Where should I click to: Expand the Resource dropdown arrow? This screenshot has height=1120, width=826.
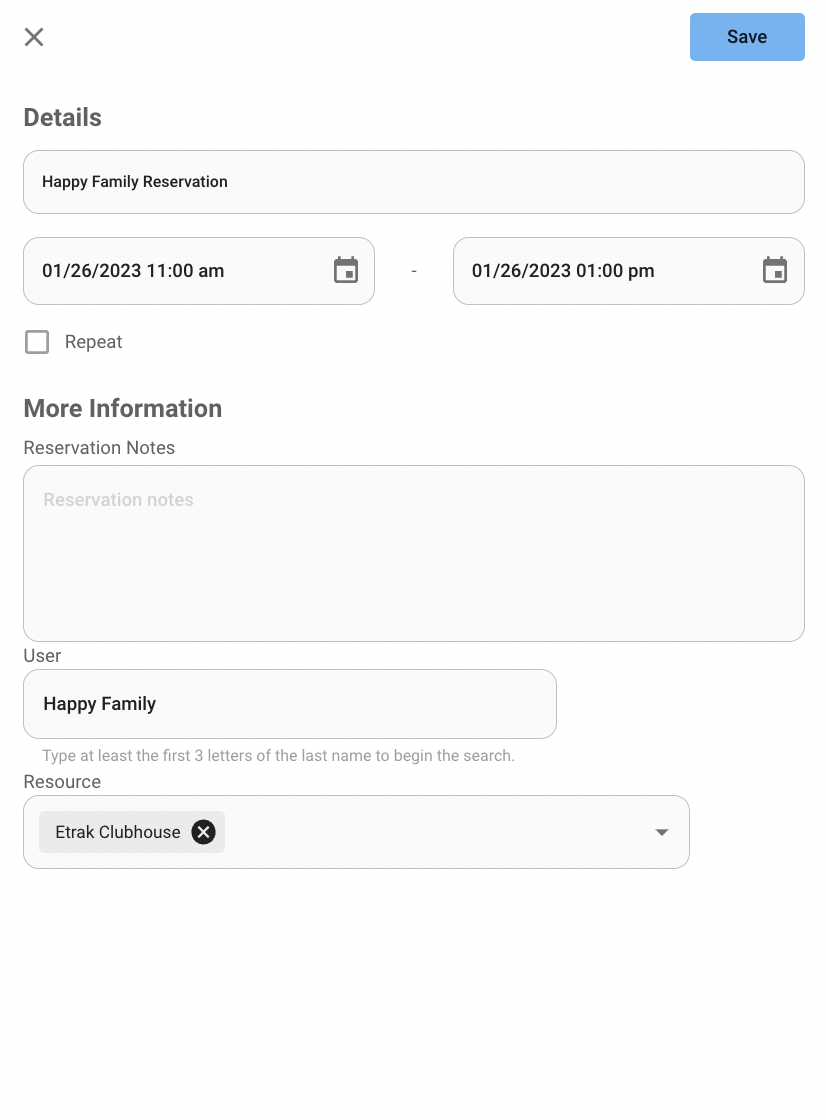click(x=662, y=832)
